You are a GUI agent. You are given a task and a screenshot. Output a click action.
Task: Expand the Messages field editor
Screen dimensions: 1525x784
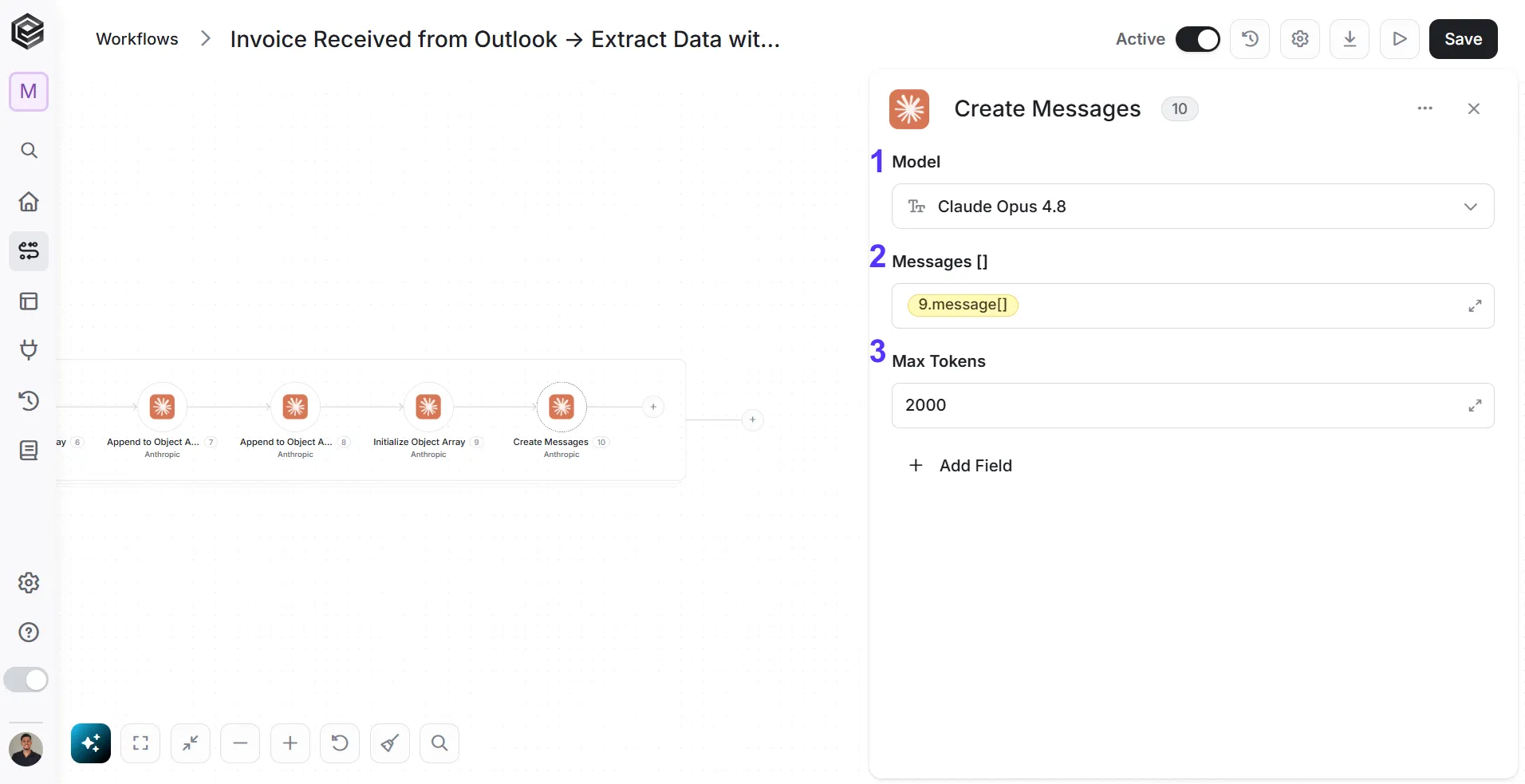point(1475,306)
